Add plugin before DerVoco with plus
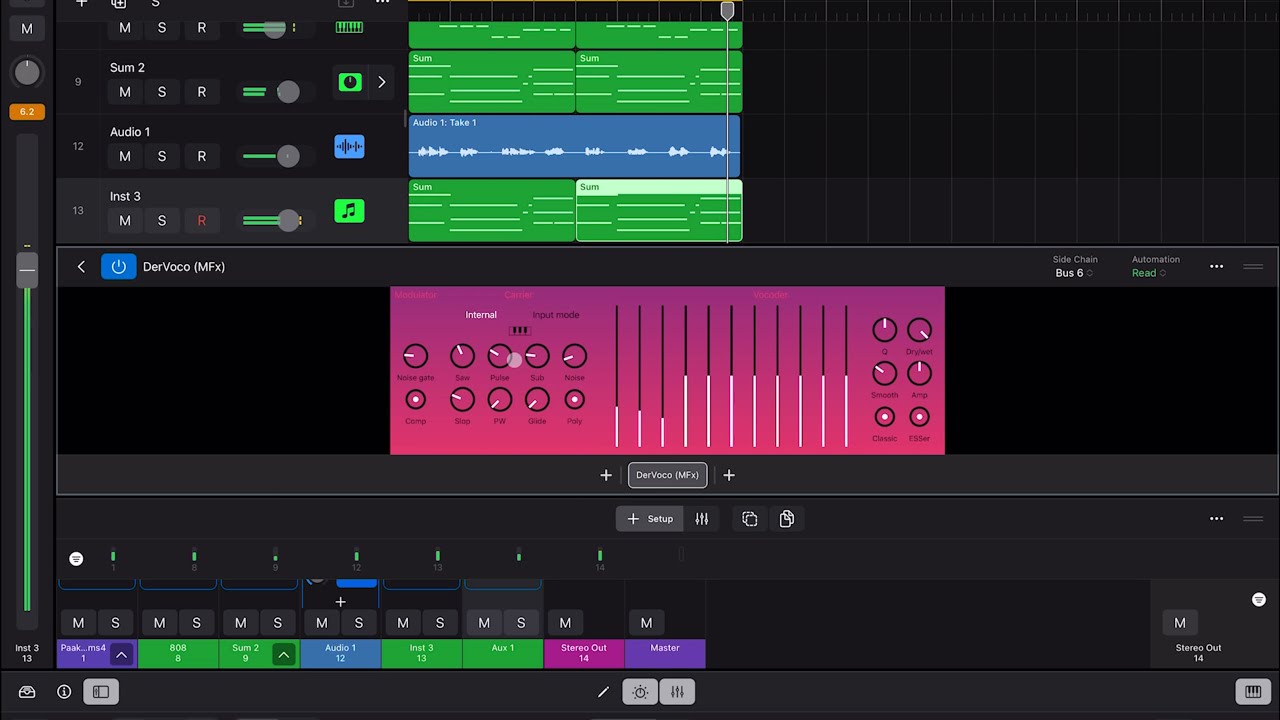Image resolution: width=1280 pixels, height=720 pixels. pos(606,475)
